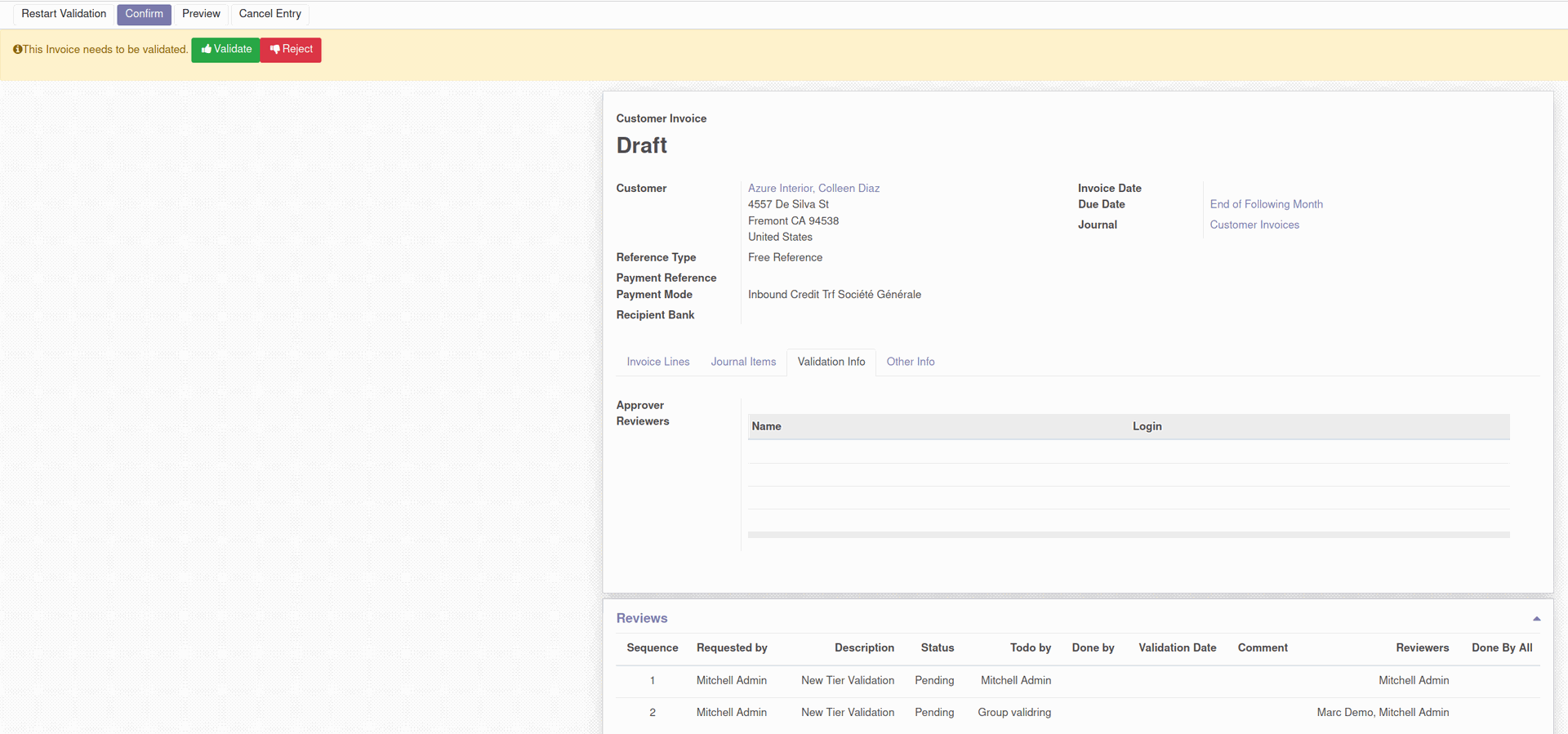Click Group validring in Todo by column
1568x734 pixels.
1014,713
